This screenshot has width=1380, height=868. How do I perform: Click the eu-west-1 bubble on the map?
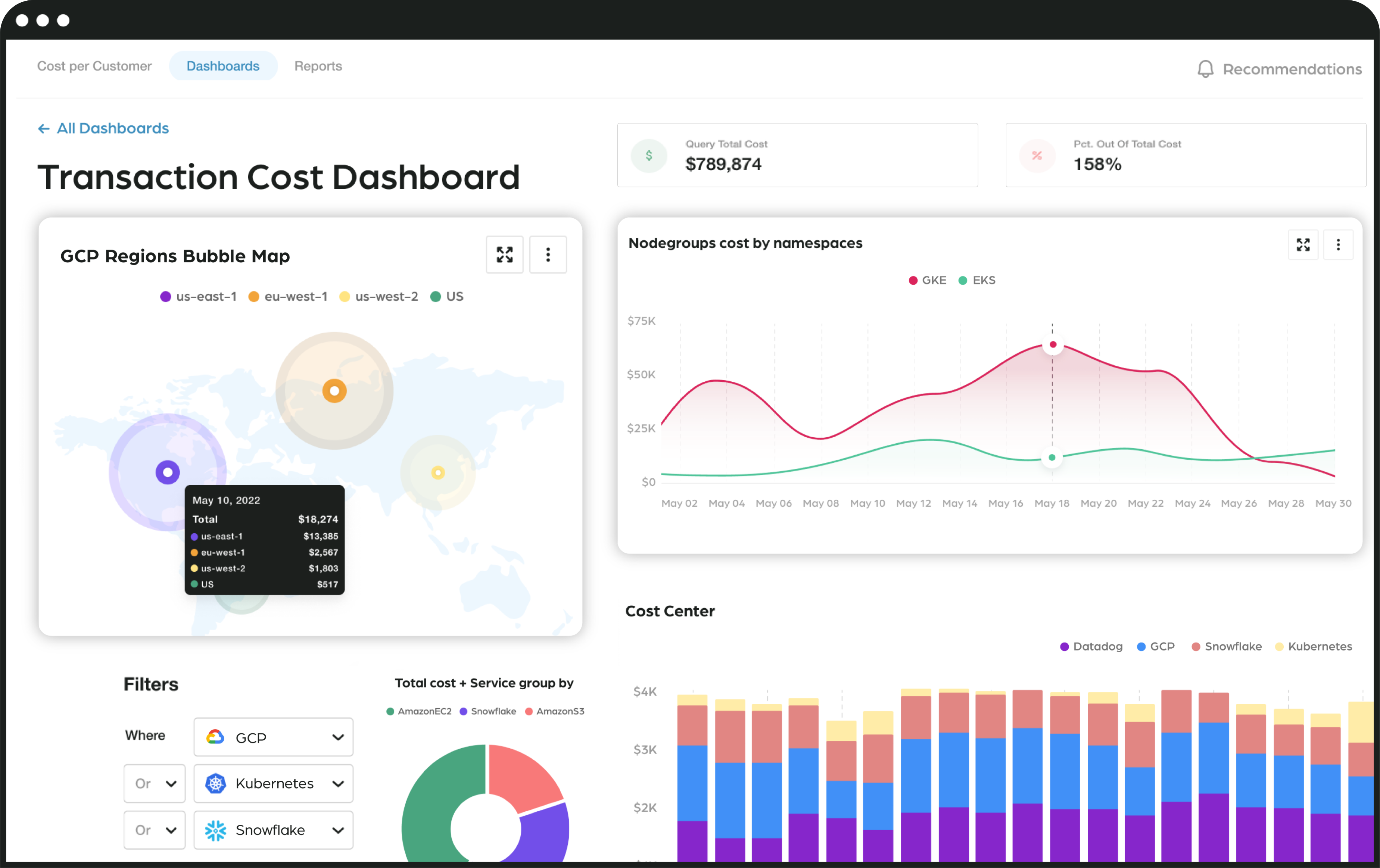334,391
